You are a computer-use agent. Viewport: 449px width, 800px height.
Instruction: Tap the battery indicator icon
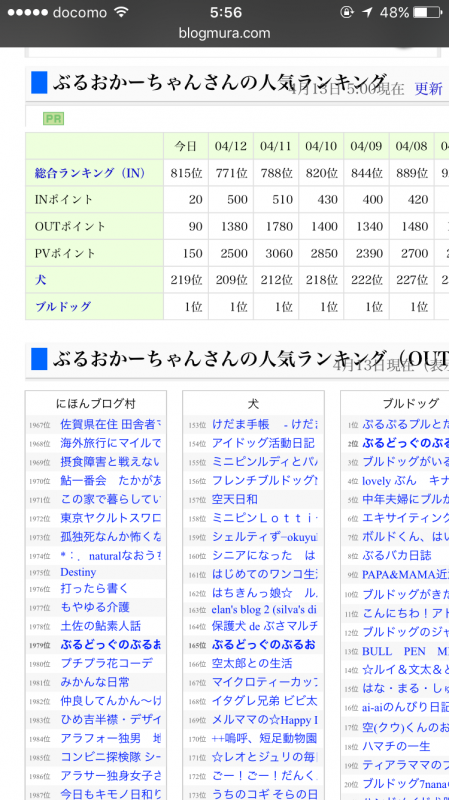427,12
